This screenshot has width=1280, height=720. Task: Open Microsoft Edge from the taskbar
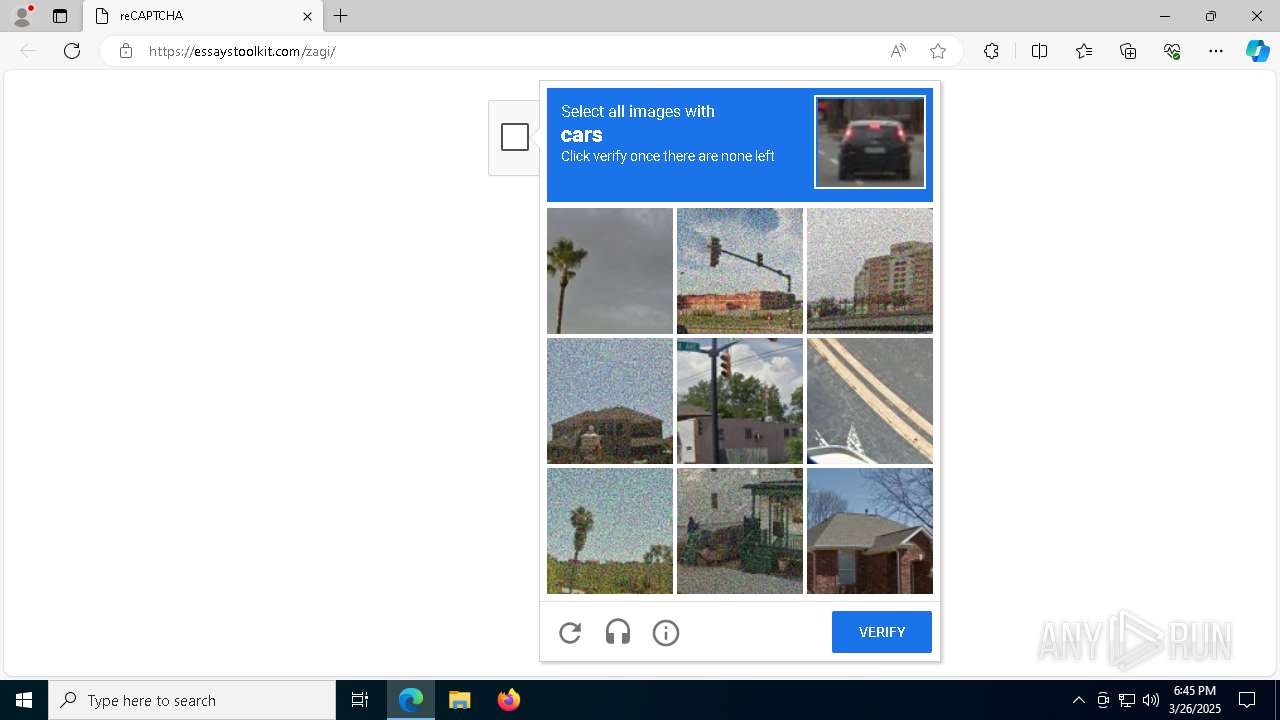click(411, 700)
